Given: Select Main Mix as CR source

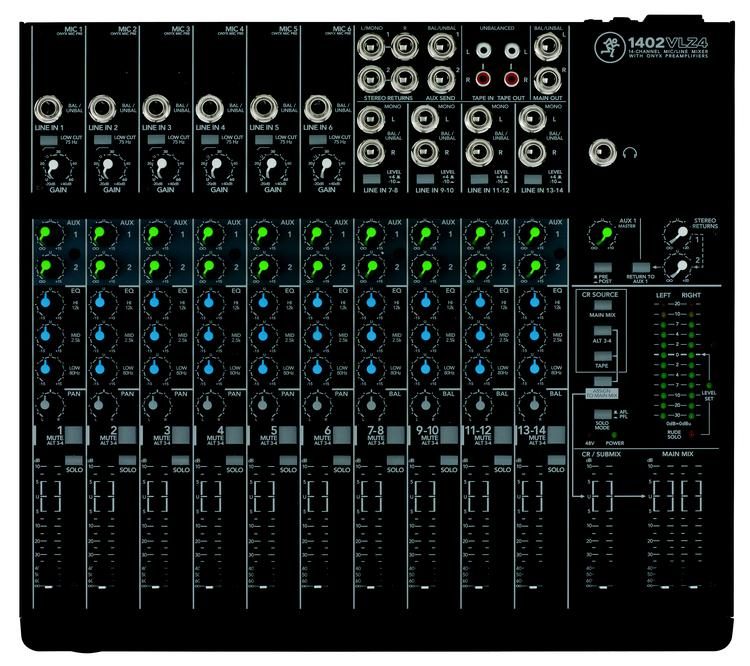Looking at the screenshot, I should coord(603,305).
